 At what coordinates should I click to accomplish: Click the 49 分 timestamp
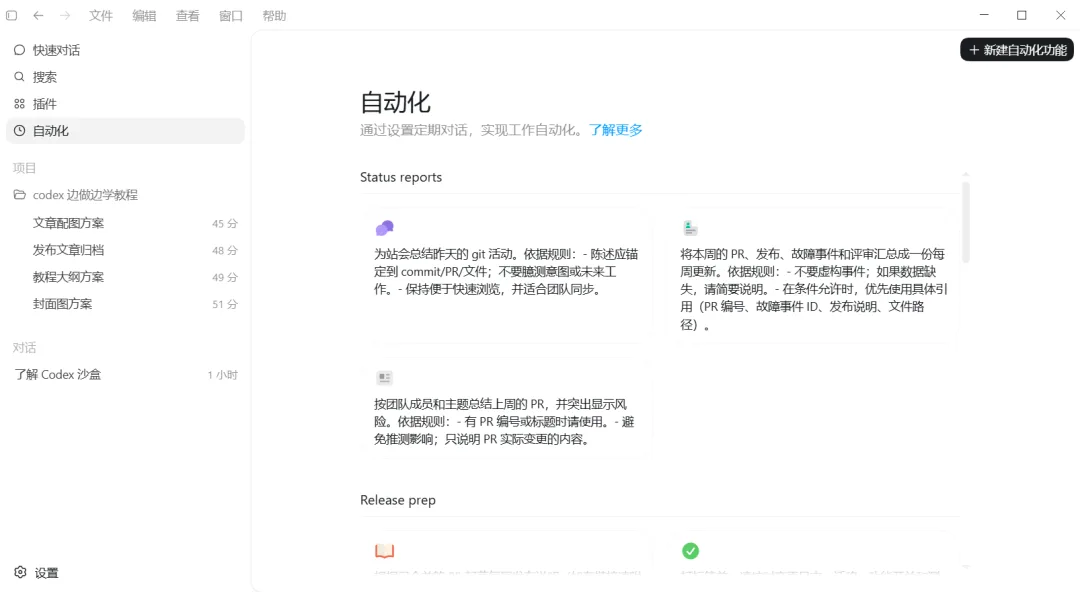coord(225,277)
